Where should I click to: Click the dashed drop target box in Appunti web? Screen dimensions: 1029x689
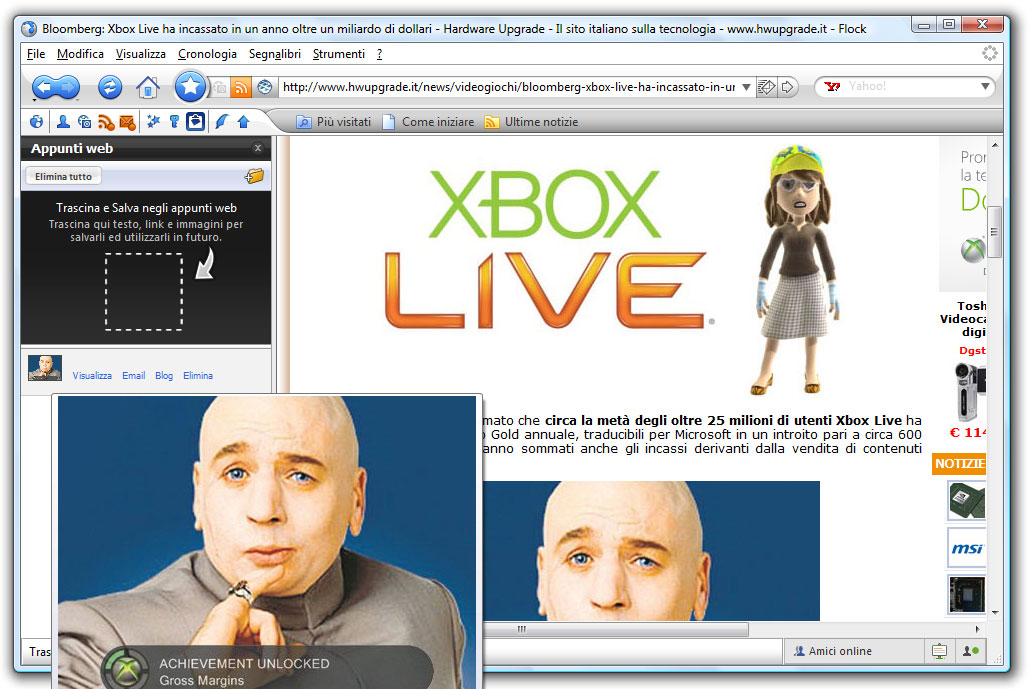point(144,291)
